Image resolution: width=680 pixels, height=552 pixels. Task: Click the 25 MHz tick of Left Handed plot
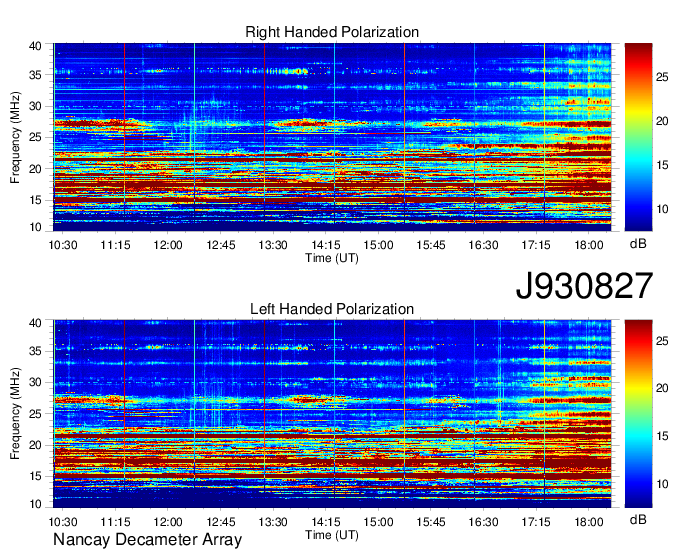35,414
